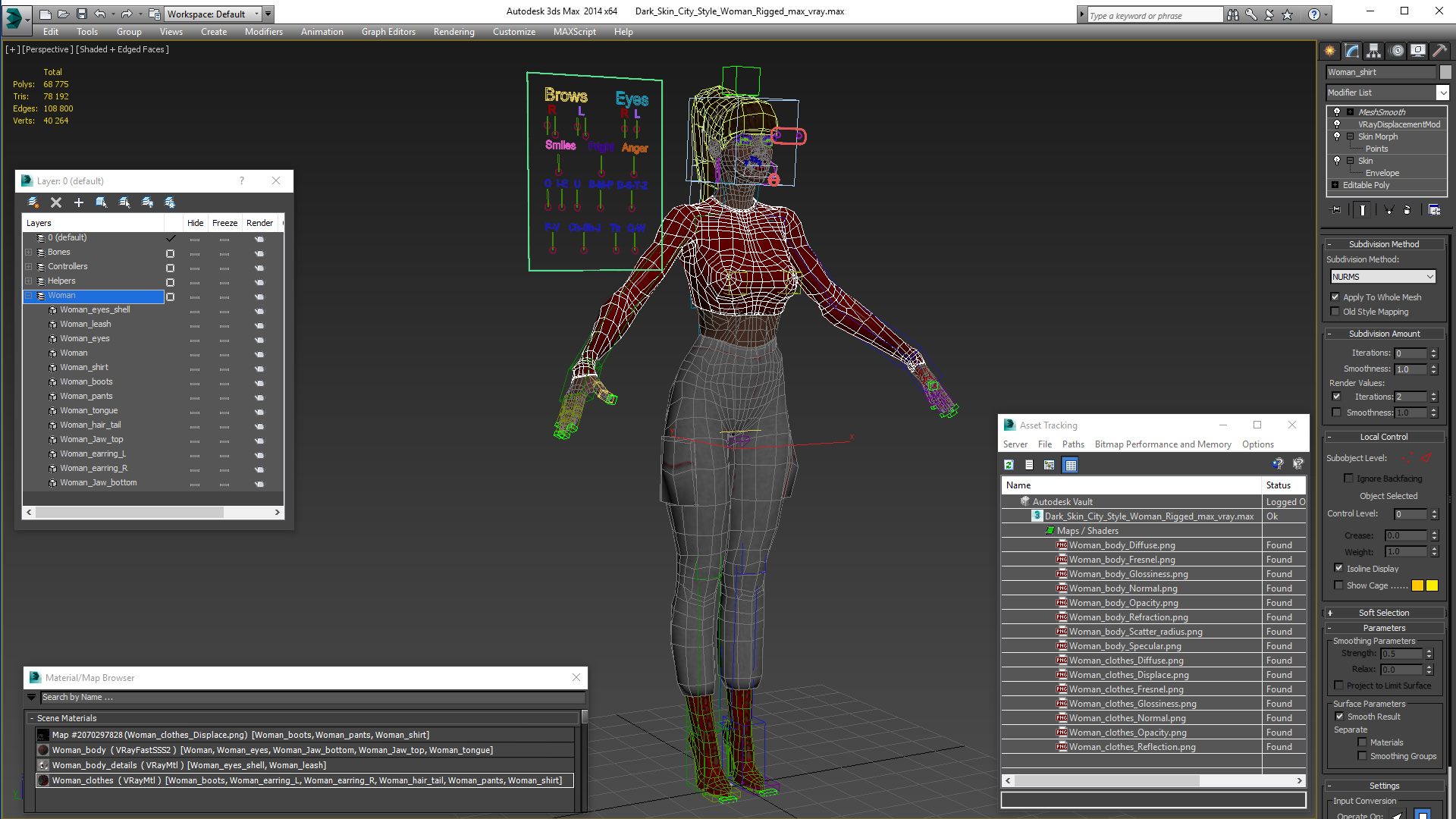Add selected objects to highlighted layer
This screenshot has height=819, width=1456.
(x=79, y=202)
